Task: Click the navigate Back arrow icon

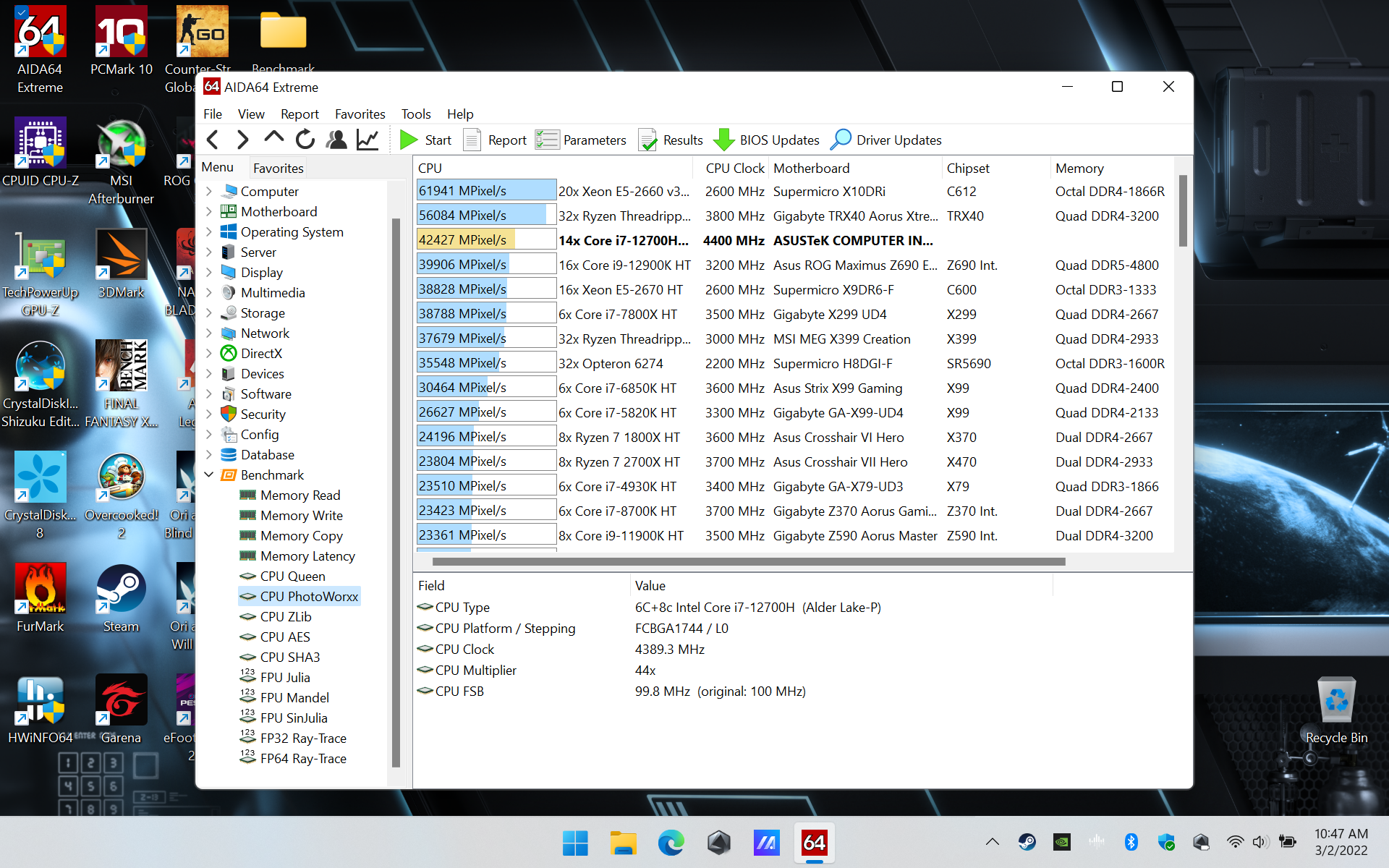Action: tap(213, 140)
